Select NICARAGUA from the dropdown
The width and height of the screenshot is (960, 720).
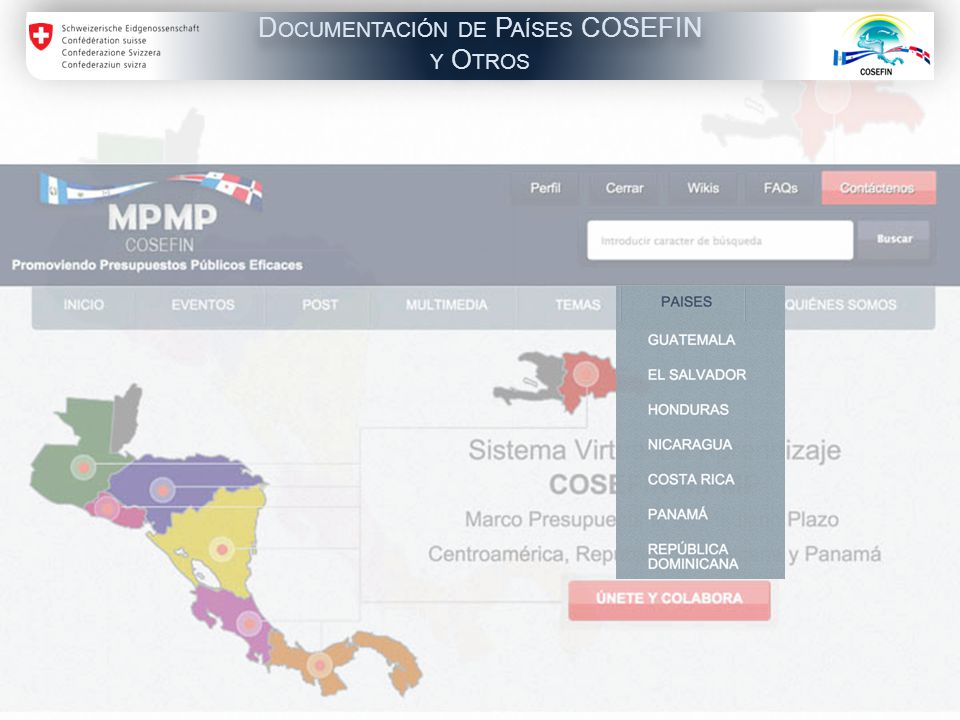689,444
